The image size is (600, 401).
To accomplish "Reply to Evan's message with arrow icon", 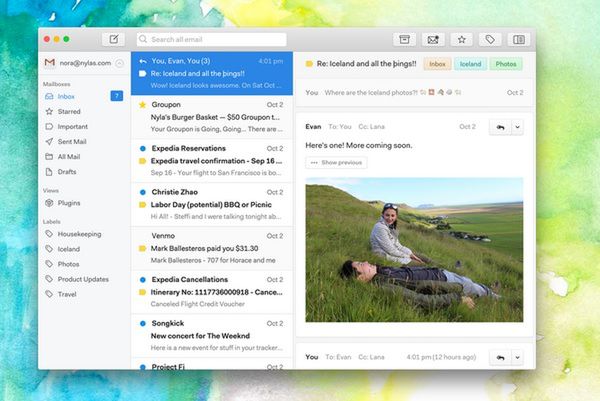I will coord(500,127).
